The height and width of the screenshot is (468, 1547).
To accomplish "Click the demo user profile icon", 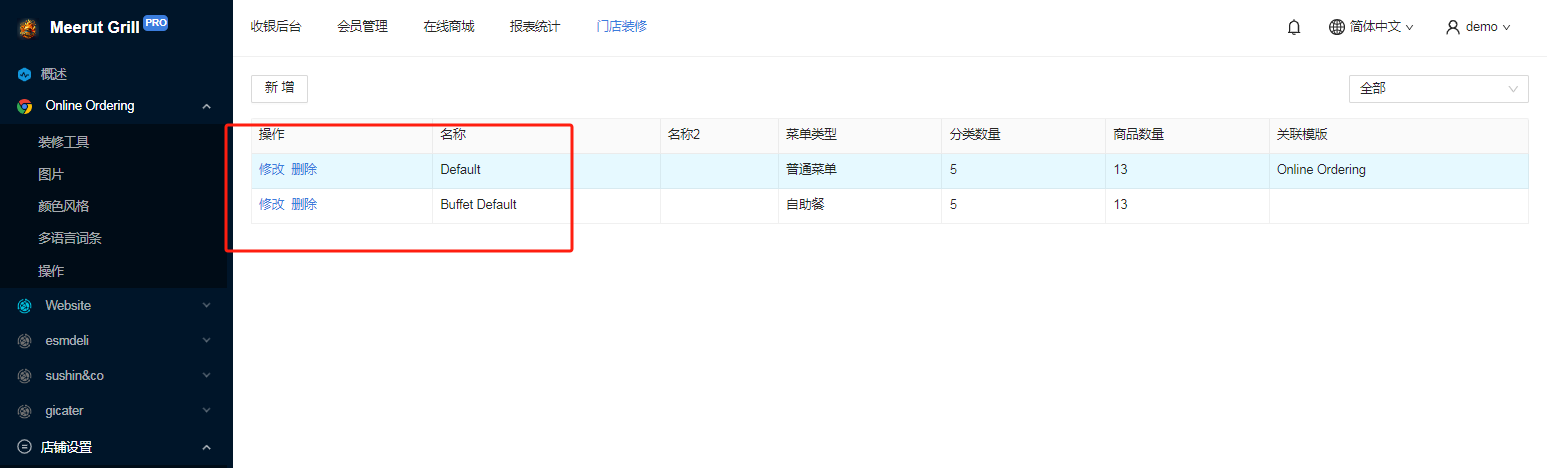I will pos(1453,27).
